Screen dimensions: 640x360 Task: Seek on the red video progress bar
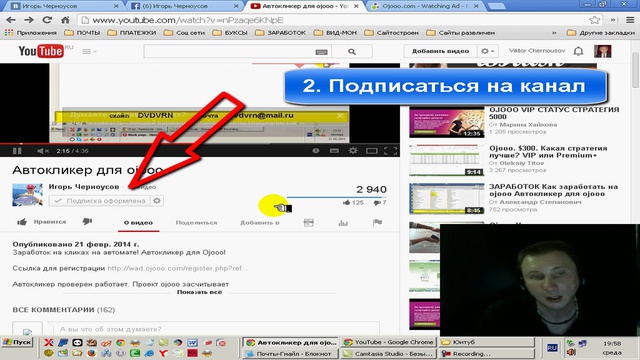click(x=200, y=144)
